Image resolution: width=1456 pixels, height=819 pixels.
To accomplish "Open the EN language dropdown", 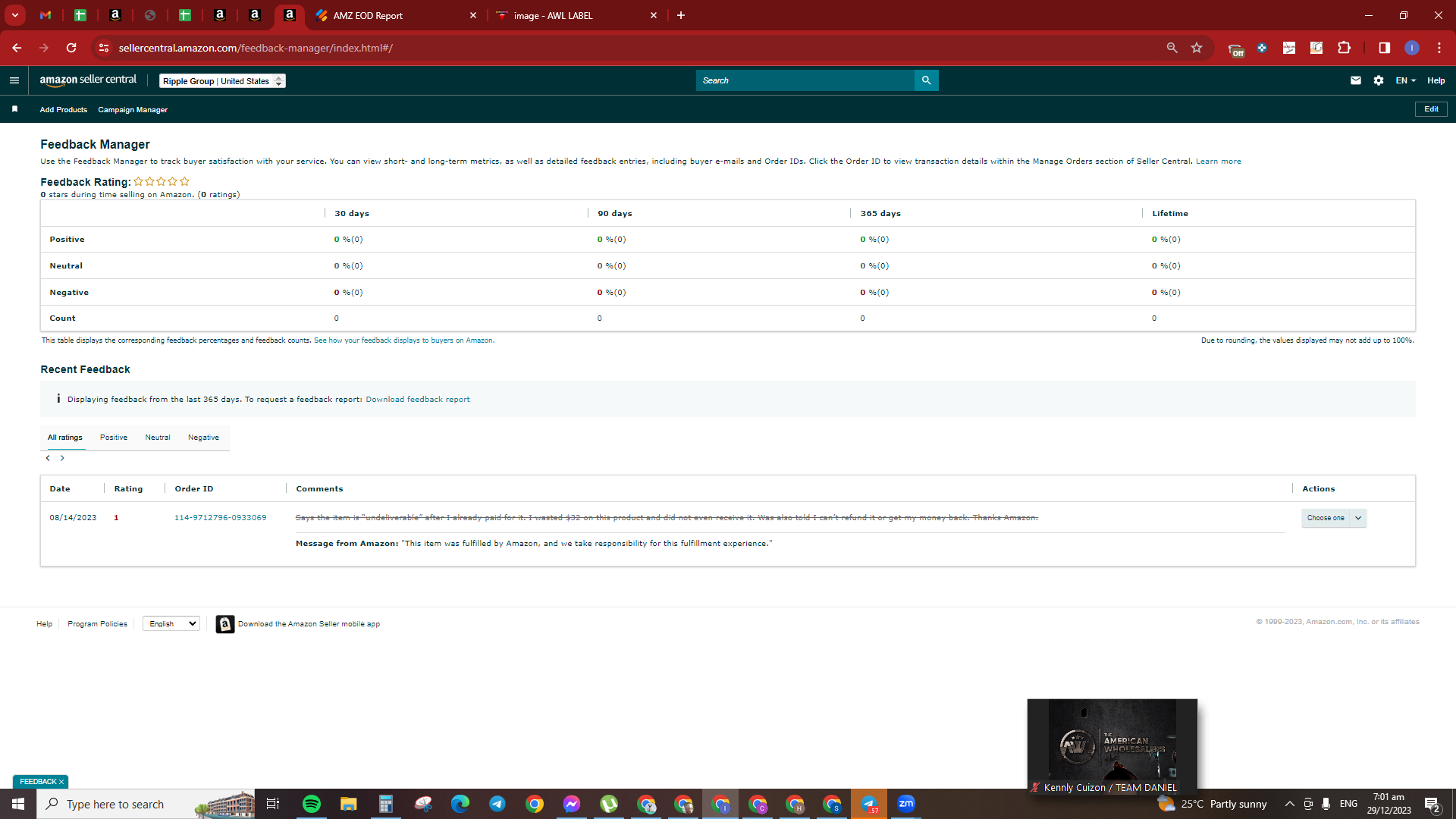I will pos(1406,80).
